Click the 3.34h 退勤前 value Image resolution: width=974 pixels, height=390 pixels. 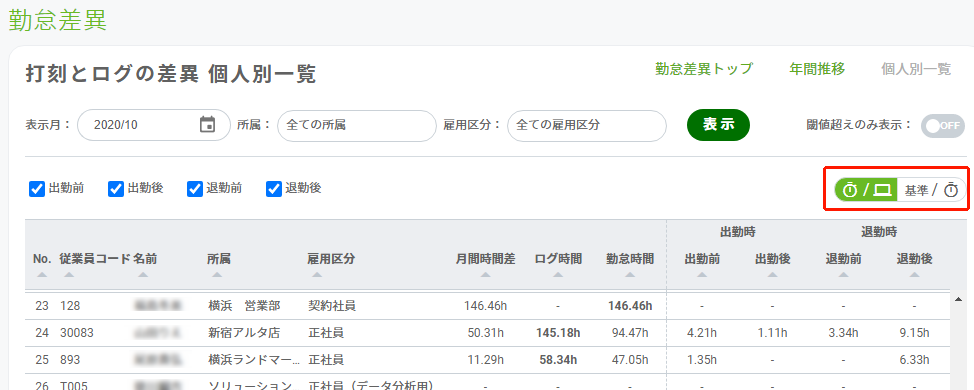(x=843, y=333)
